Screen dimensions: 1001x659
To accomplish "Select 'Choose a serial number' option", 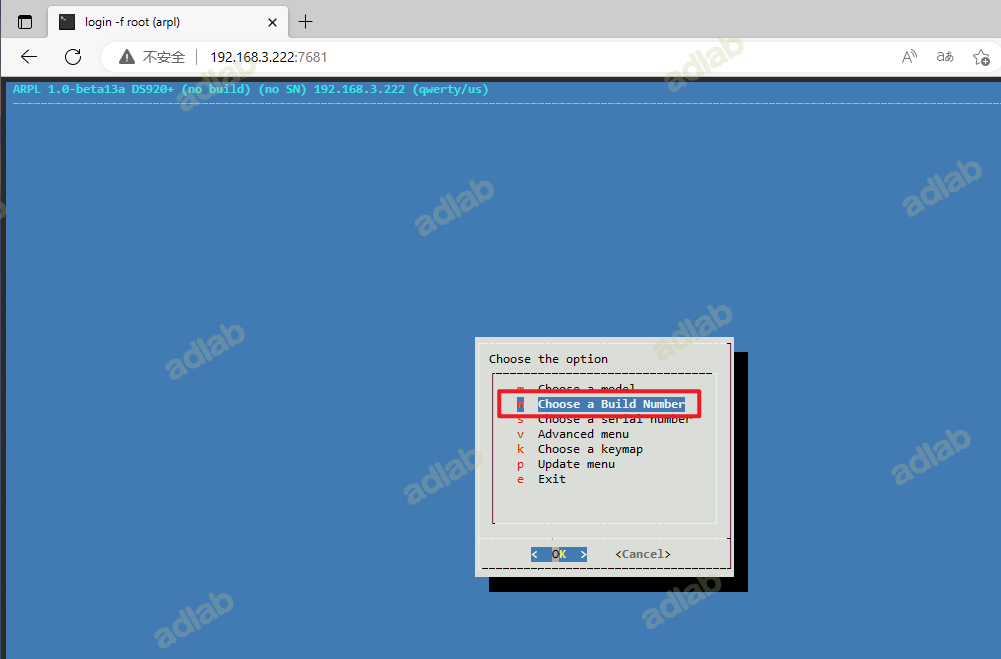I will [x=613, y=419].
